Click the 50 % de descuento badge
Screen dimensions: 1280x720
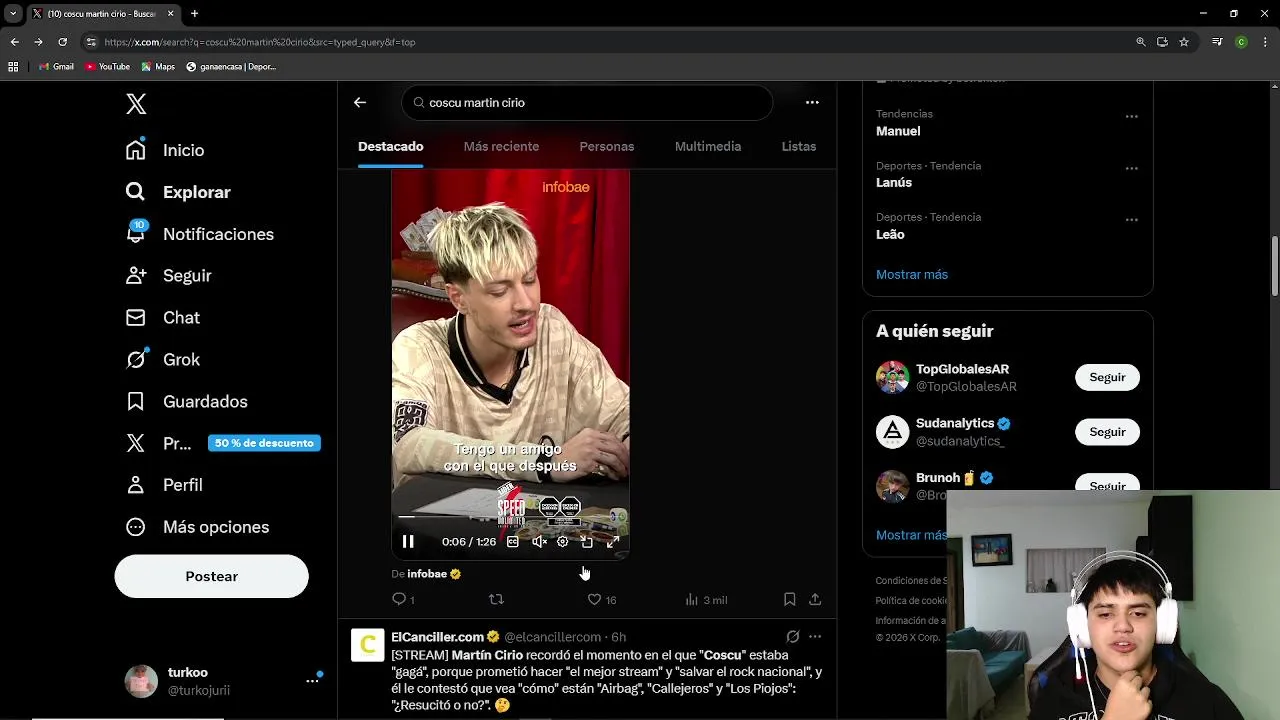pyautogui.click(x=264, y=443)
